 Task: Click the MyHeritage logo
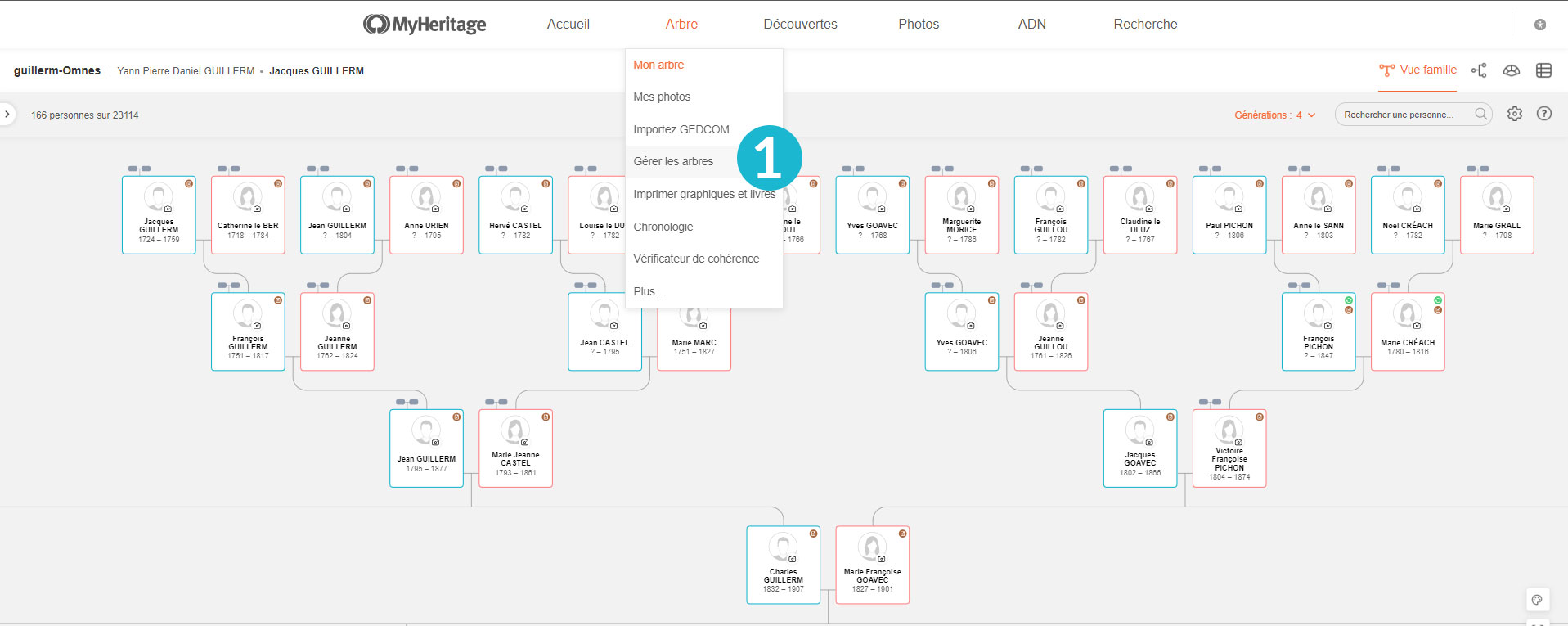pyautogui.click(x=425, y=25)
